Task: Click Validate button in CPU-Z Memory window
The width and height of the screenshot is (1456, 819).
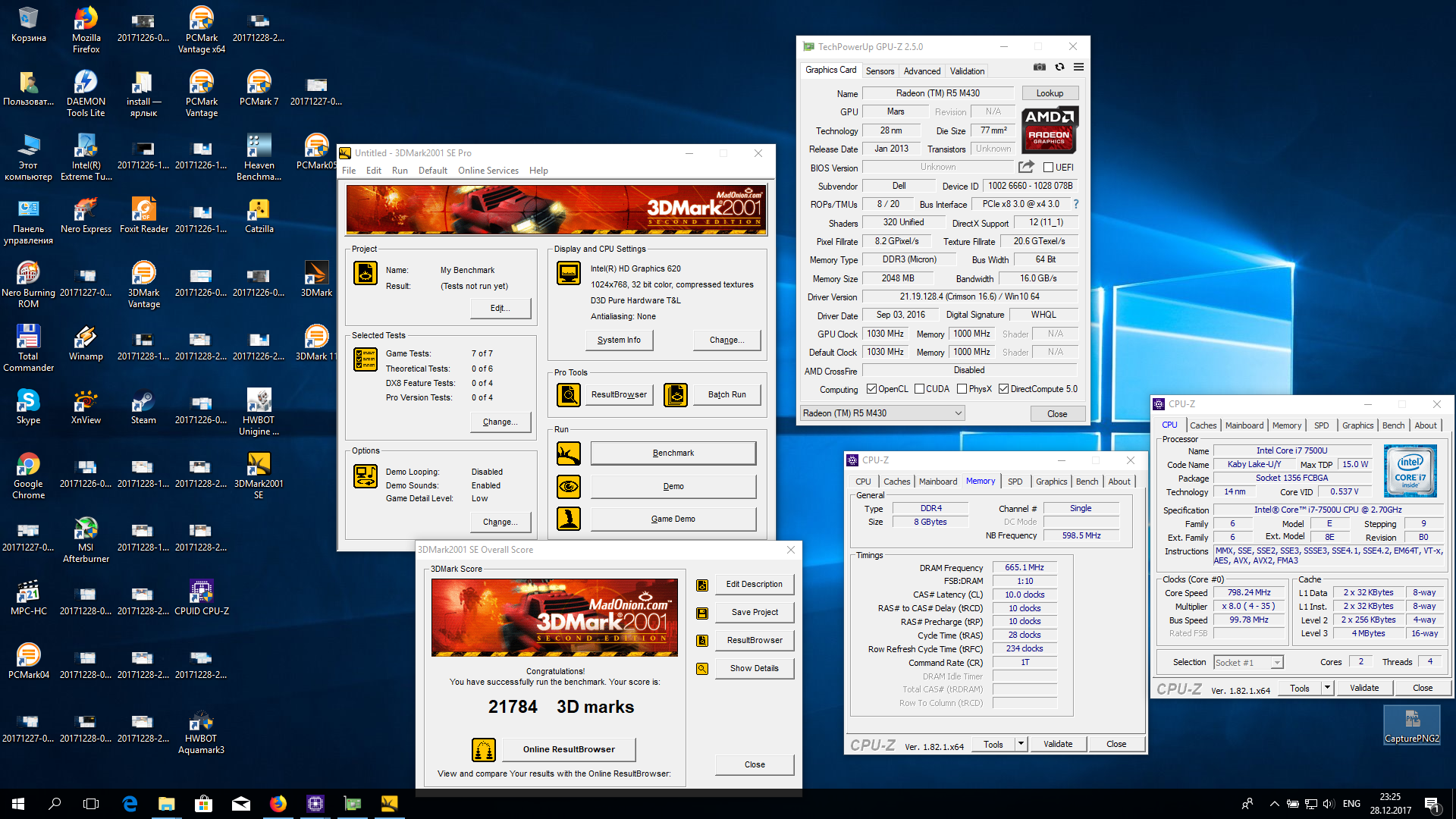Action: coord(1058,744)
